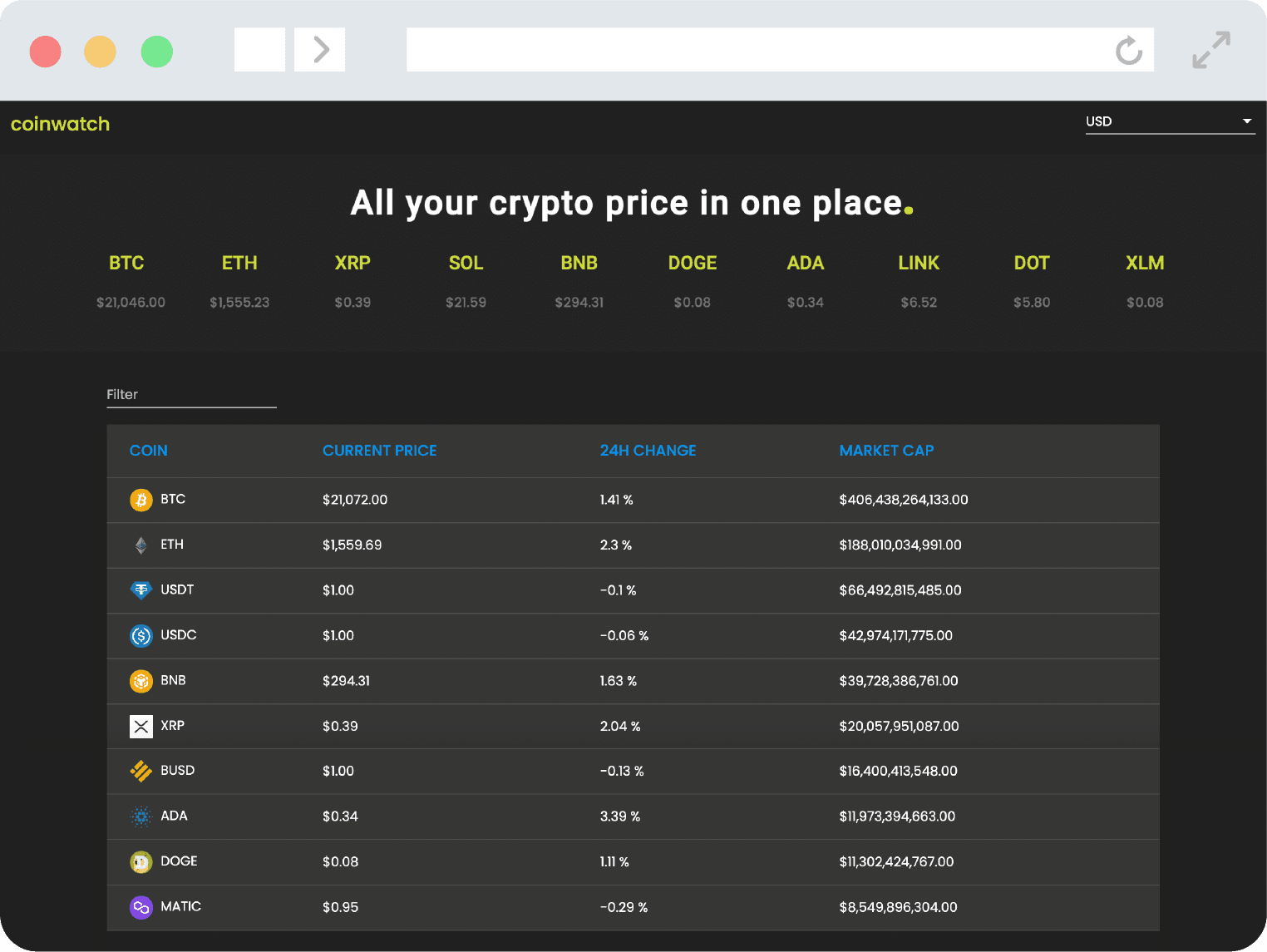The image size is (1267, 952).
Task: Select DOGE in the top ticker
Action: (693, 263)
